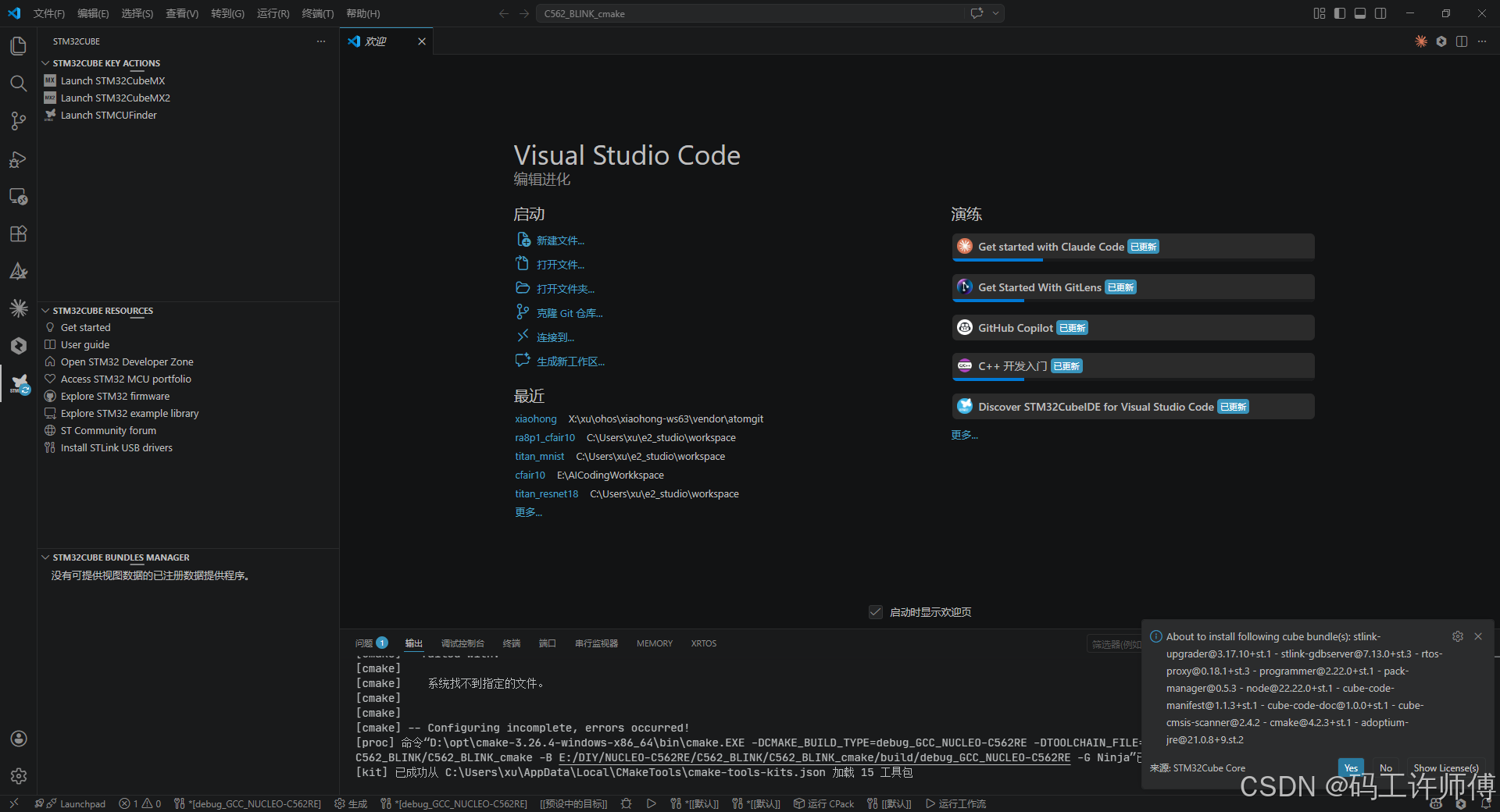1500x812 pixels.
Task: Open the Claude Code view in activity bar
Action: click(18, 308)
